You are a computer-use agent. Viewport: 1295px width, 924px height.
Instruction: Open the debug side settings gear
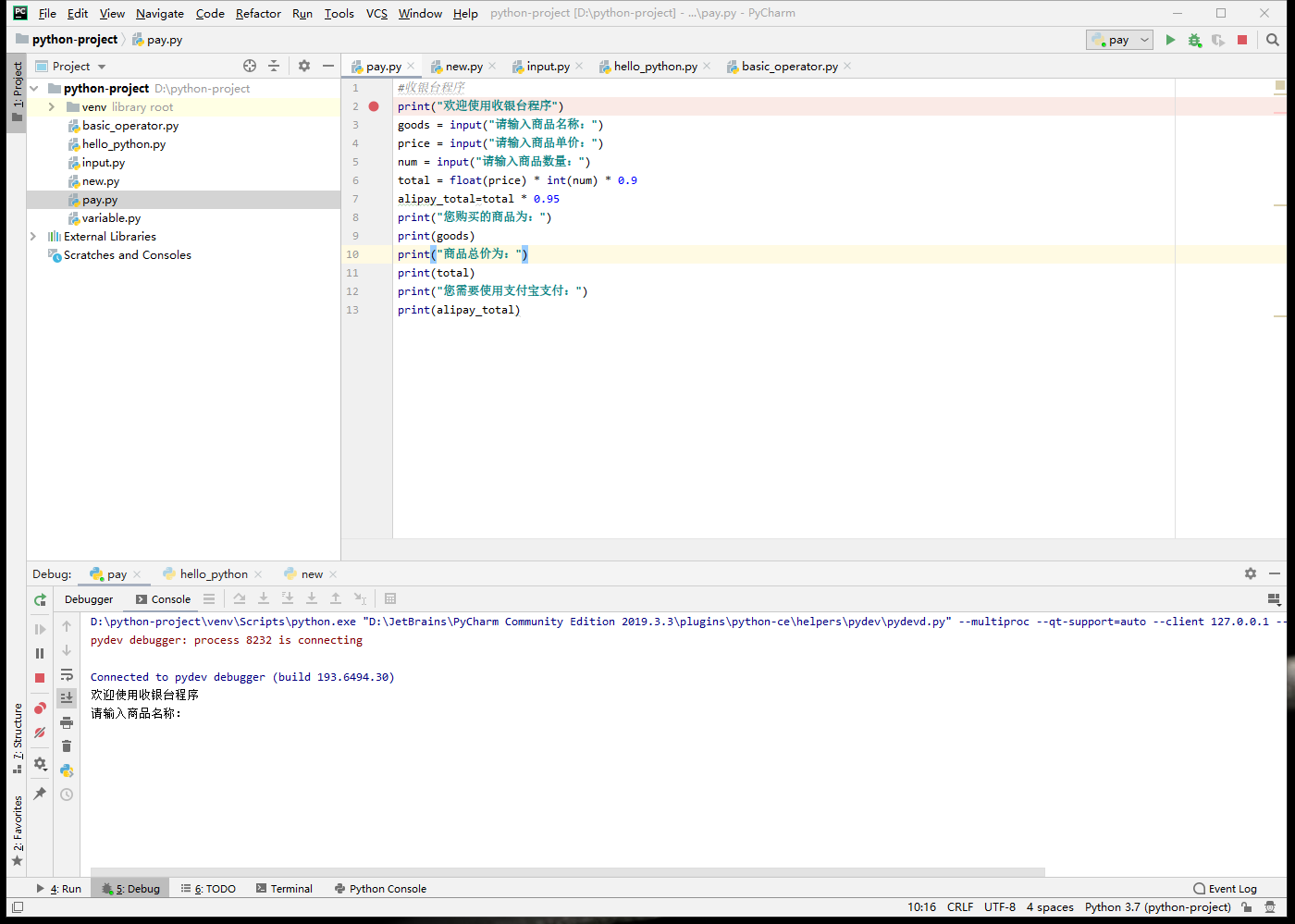[x=40, y=764]
